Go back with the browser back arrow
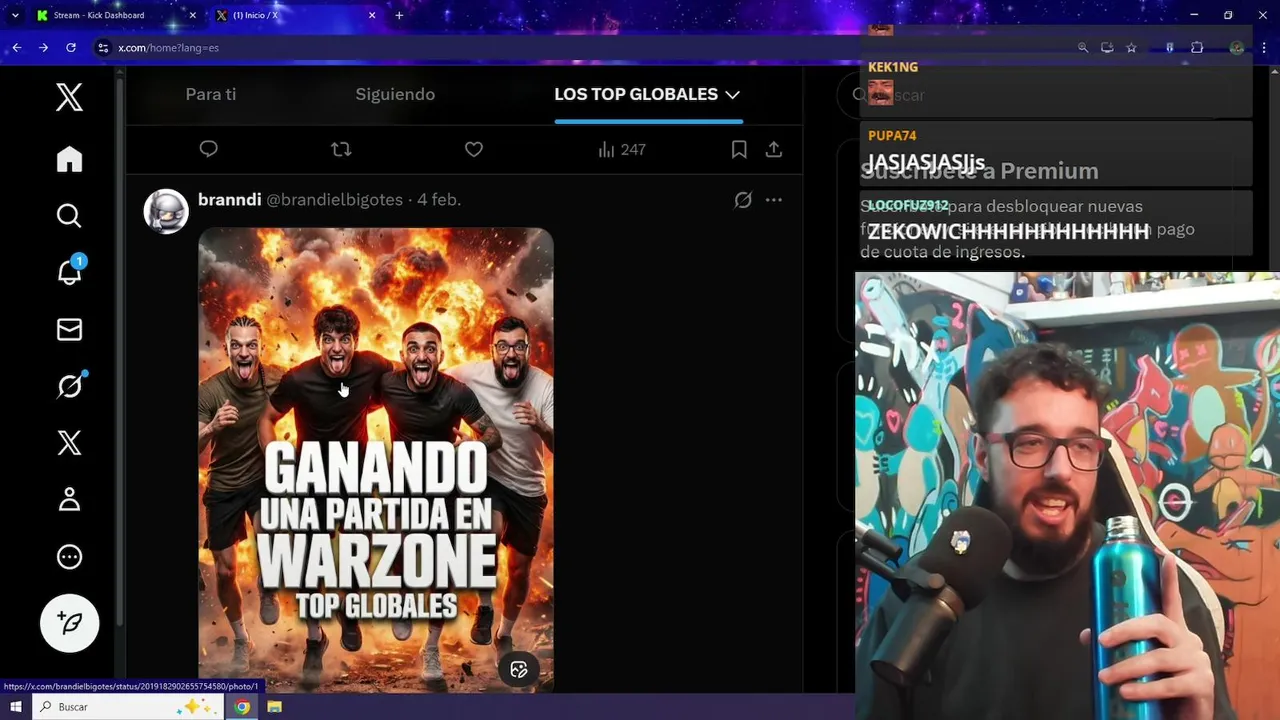Image resolution: width=1280 pixels, height=720 pixels. click(16, 47)
